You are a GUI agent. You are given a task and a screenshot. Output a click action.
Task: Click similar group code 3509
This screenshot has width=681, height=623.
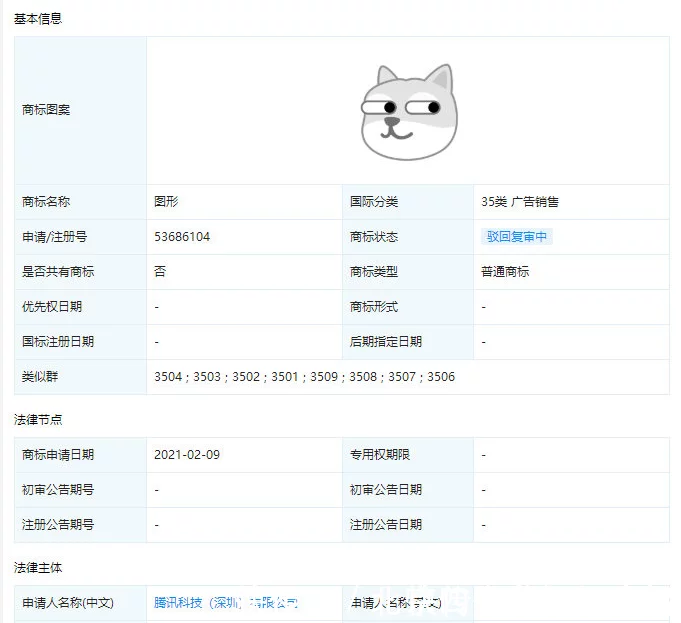coord(324,377)
